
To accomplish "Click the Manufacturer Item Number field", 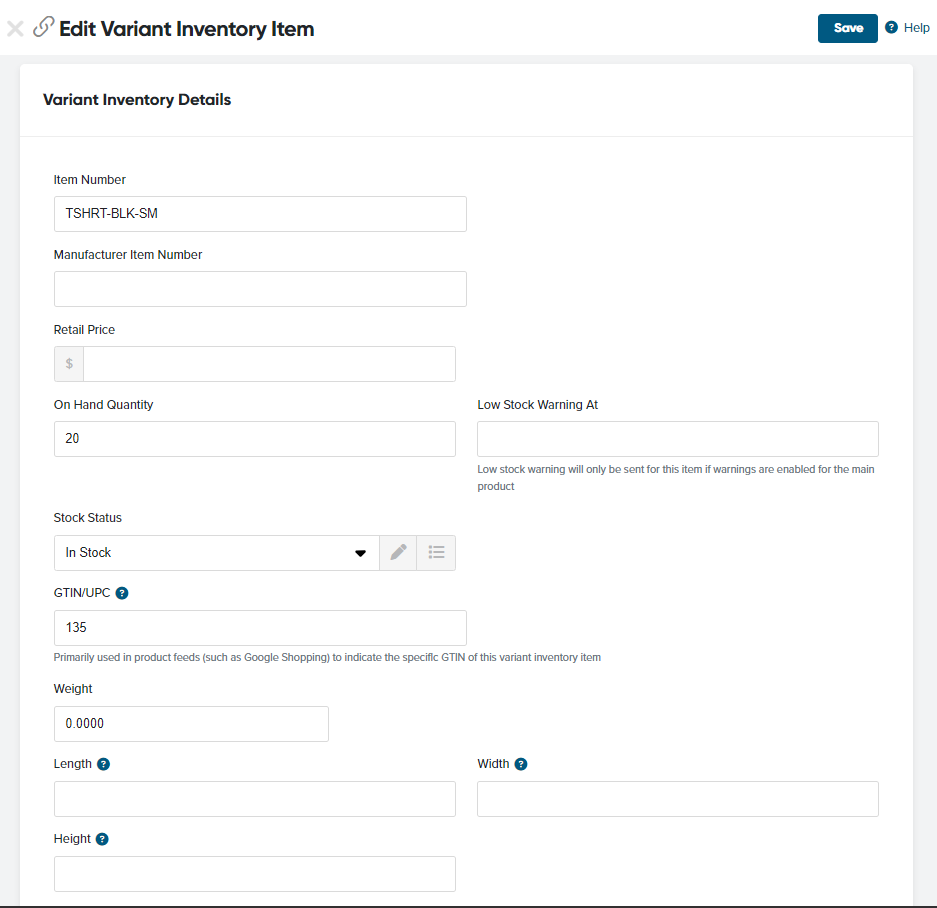I will click(260, 288).
